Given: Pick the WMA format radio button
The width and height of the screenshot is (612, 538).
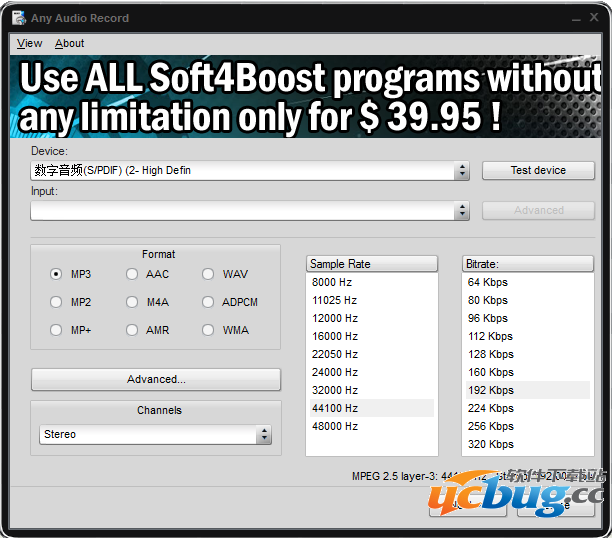Looking at the screenshot, I should click(208, 330).
